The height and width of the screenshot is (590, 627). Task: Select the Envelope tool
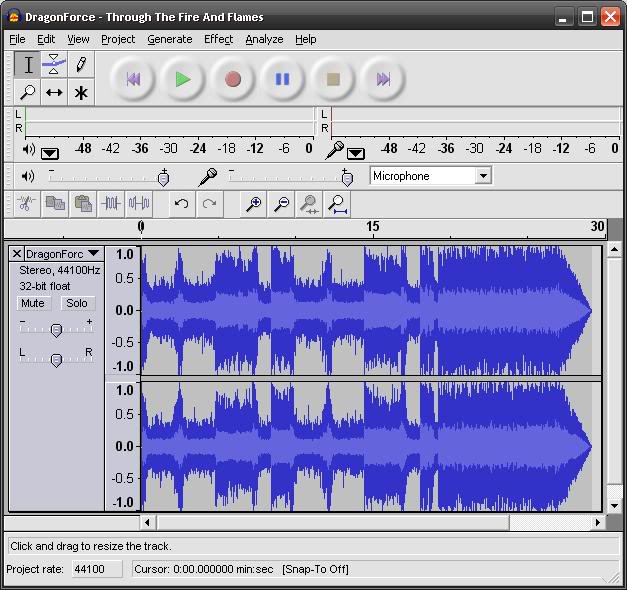pos(55,65)
